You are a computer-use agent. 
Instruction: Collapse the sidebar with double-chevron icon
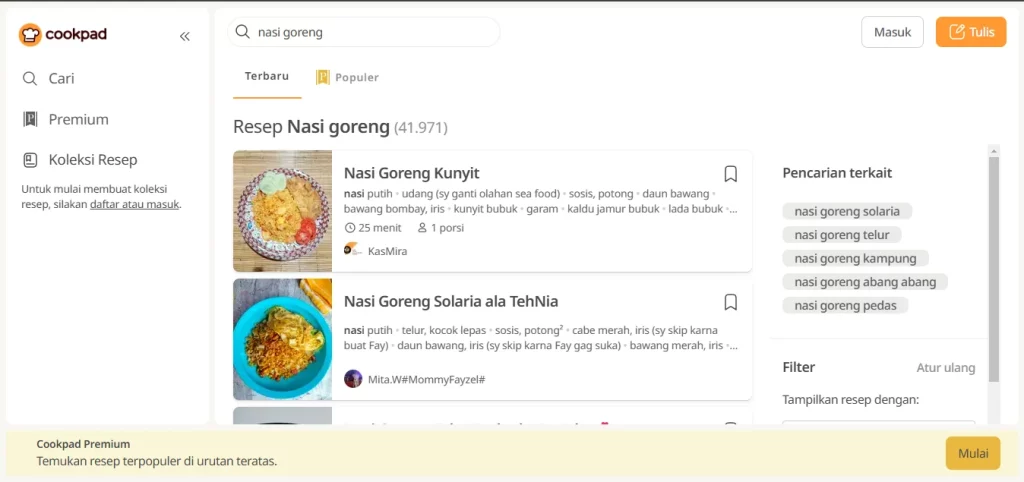tap(185, 37)
